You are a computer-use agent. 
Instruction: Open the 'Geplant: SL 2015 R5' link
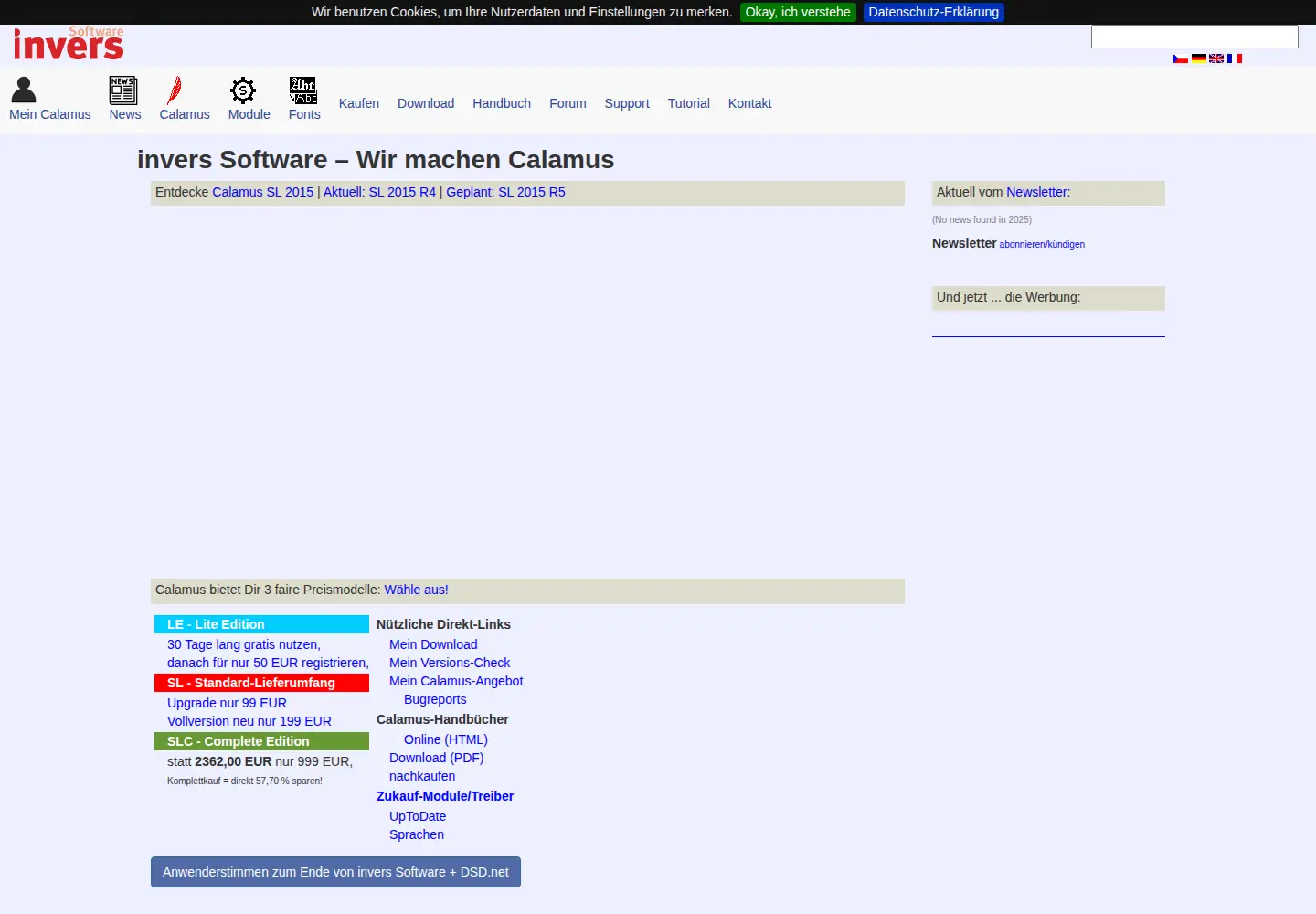tap(505, 192)
